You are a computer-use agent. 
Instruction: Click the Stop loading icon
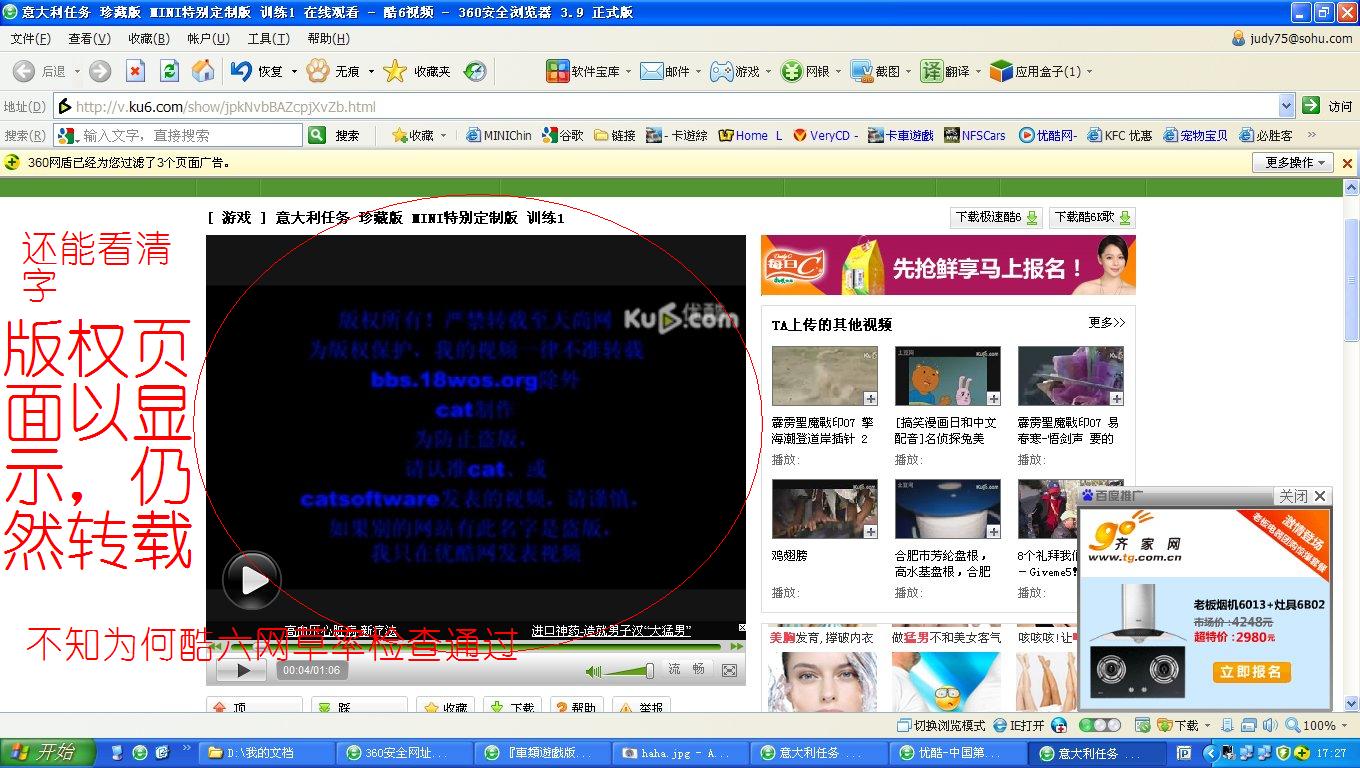(x=135, y=71)
